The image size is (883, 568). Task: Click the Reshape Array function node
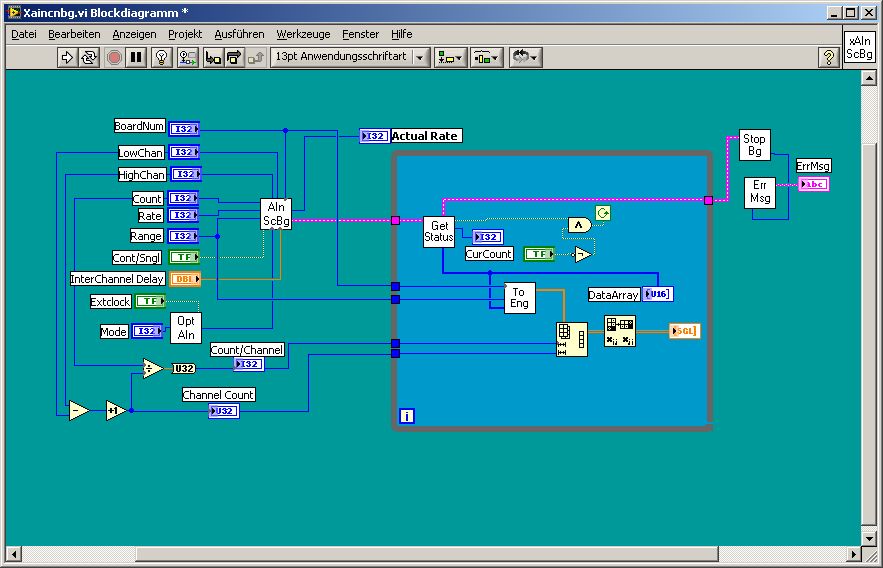572,339
